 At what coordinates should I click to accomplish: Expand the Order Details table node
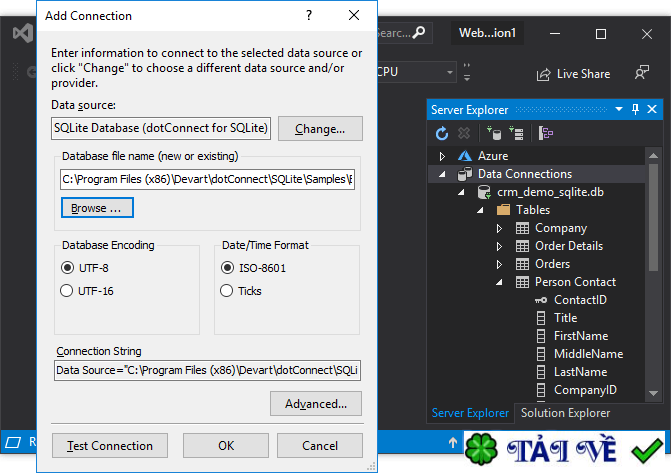[499, 247]
